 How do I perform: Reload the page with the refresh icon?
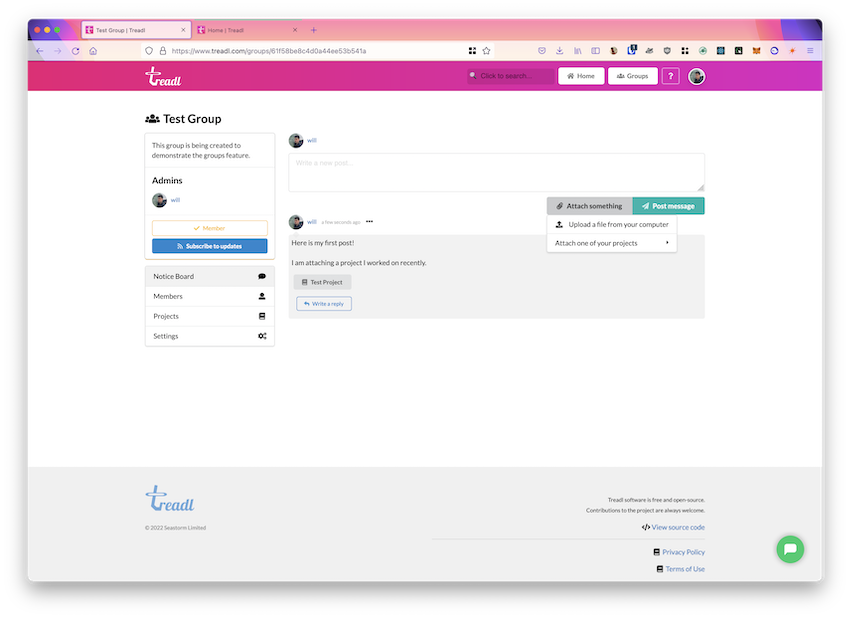[x=75, y=51]
